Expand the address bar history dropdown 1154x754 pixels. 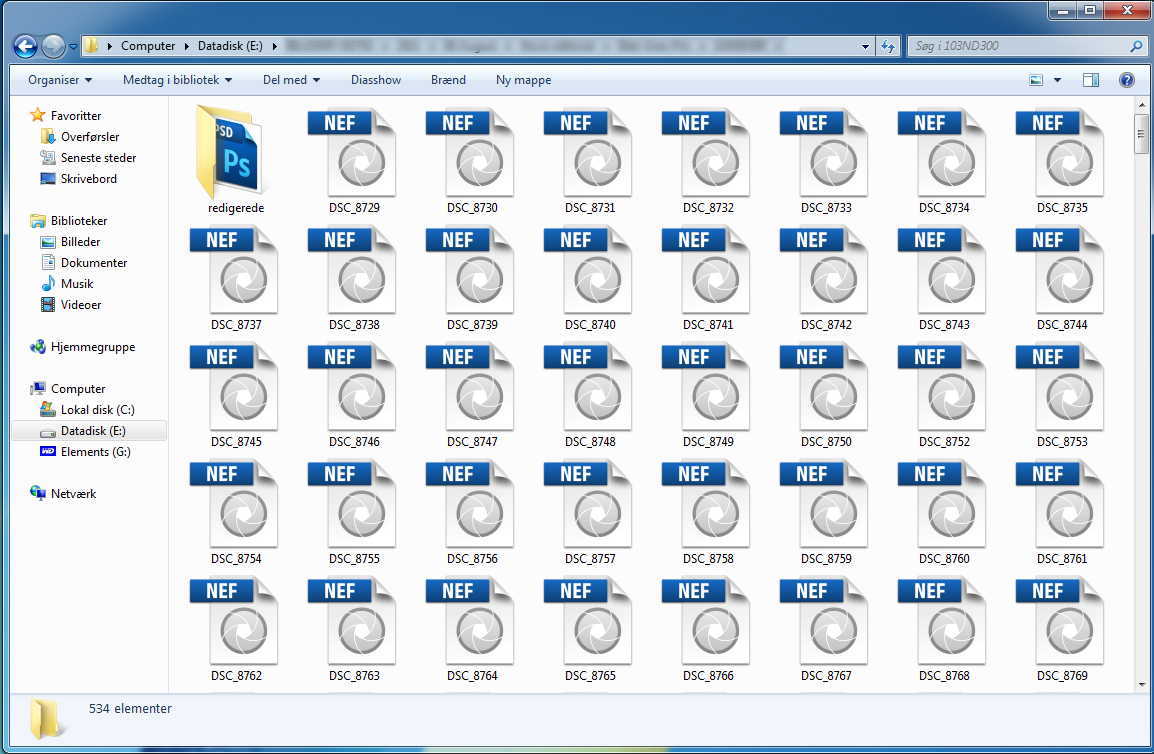click(x=865, y=46)
